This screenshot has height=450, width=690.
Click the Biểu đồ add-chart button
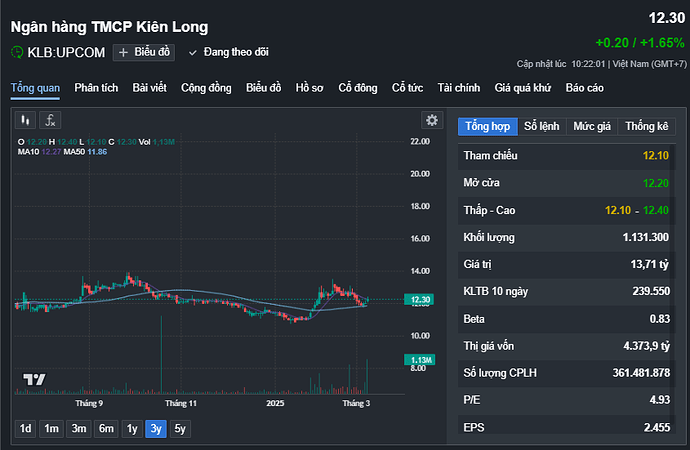tap(144, 52)
